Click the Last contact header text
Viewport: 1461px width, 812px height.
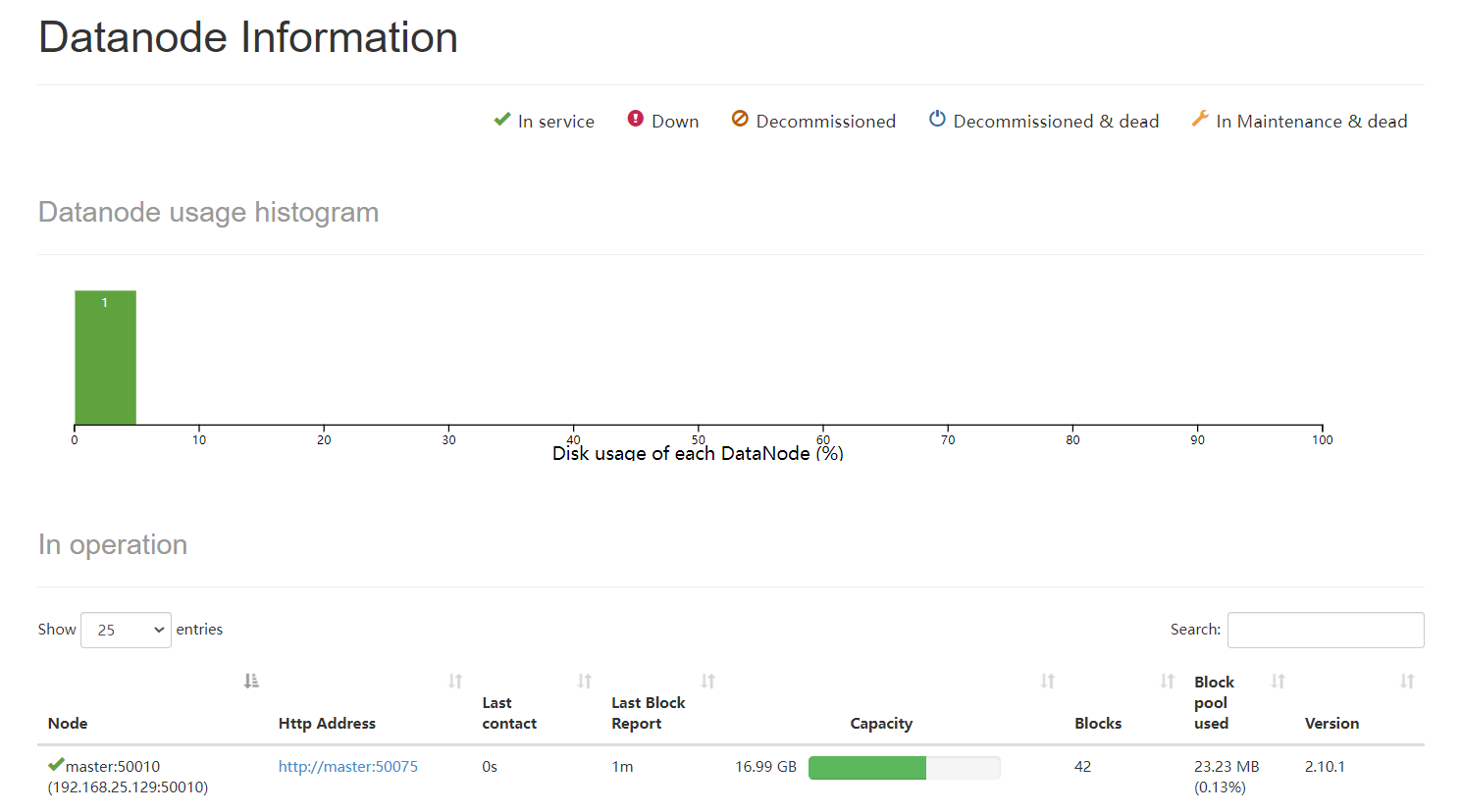pos(509,713)
